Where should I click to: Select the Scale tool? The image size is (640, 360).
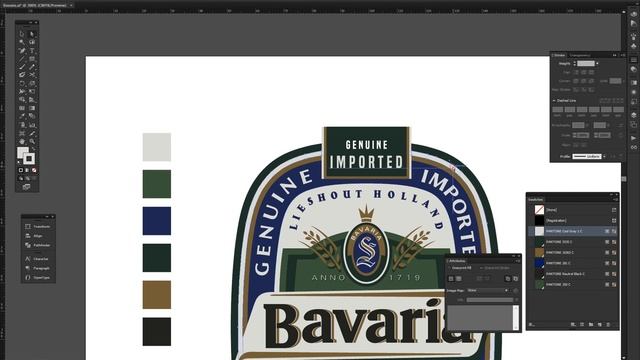point(32,83)
